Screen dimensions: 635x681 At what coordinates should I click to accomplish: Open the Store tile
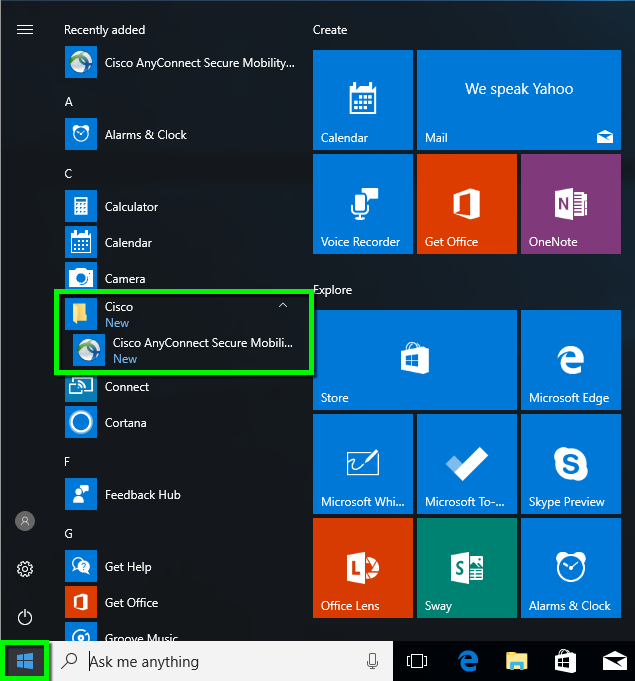[x=415, y=360]
